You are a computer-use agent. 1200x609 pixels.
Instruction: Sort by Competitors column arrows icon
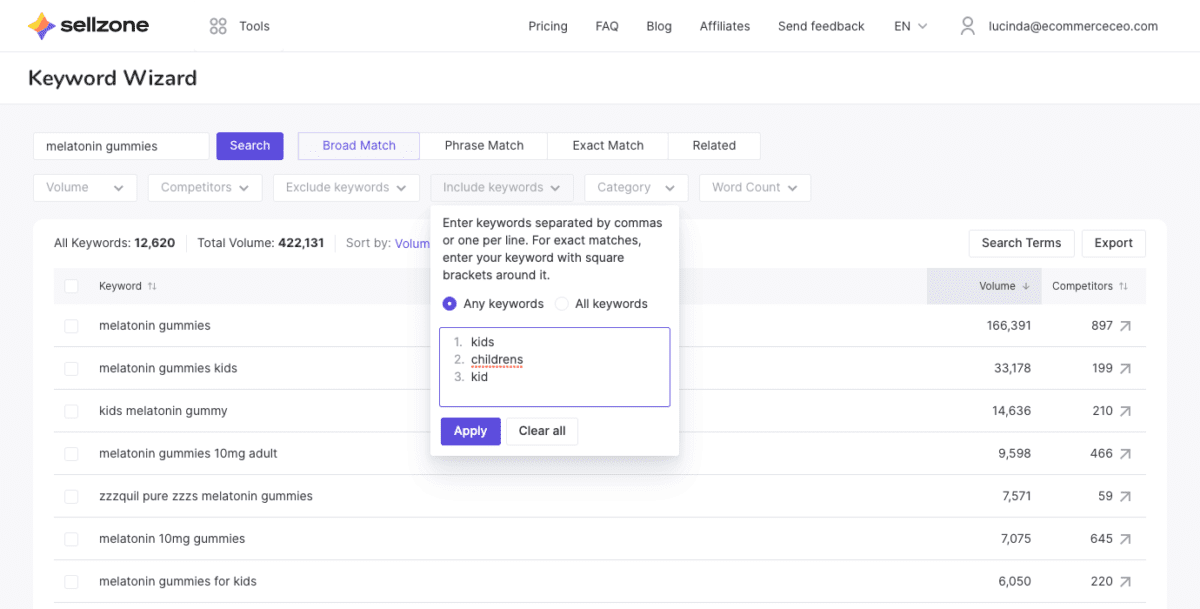click(1123, 286)
